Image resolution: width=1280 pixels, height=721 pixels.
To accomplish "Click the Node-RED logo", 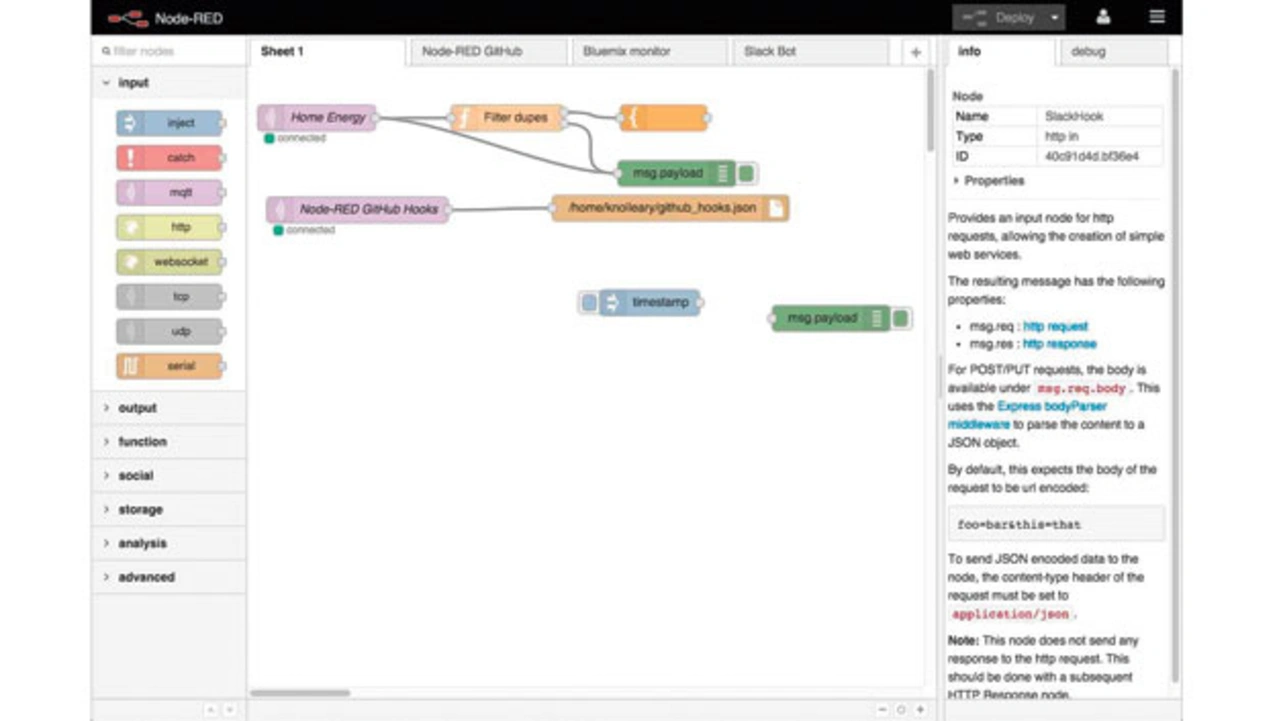I will (x=165, y=18).
